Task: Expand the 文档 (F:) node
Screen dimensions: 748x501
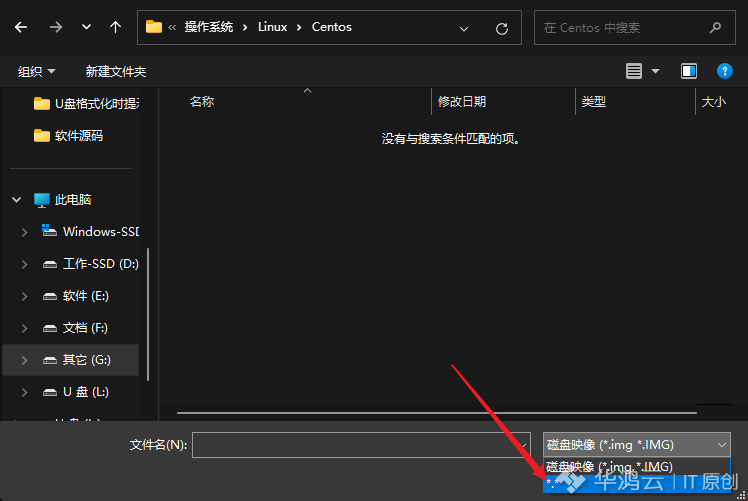Action: (x=24, y=328)
